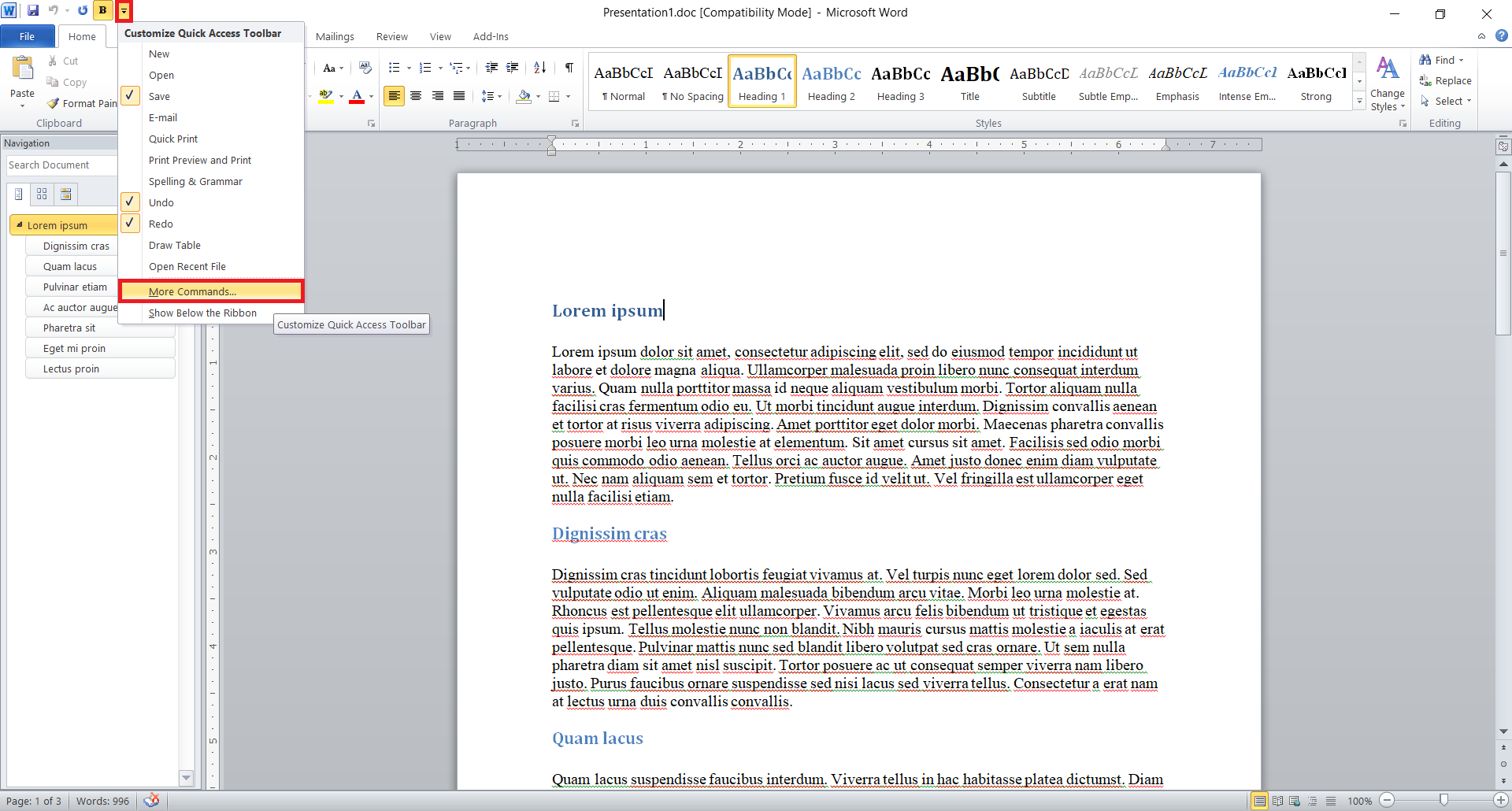Click the Show/Hide paragraph marks icon

pos(569,68)
